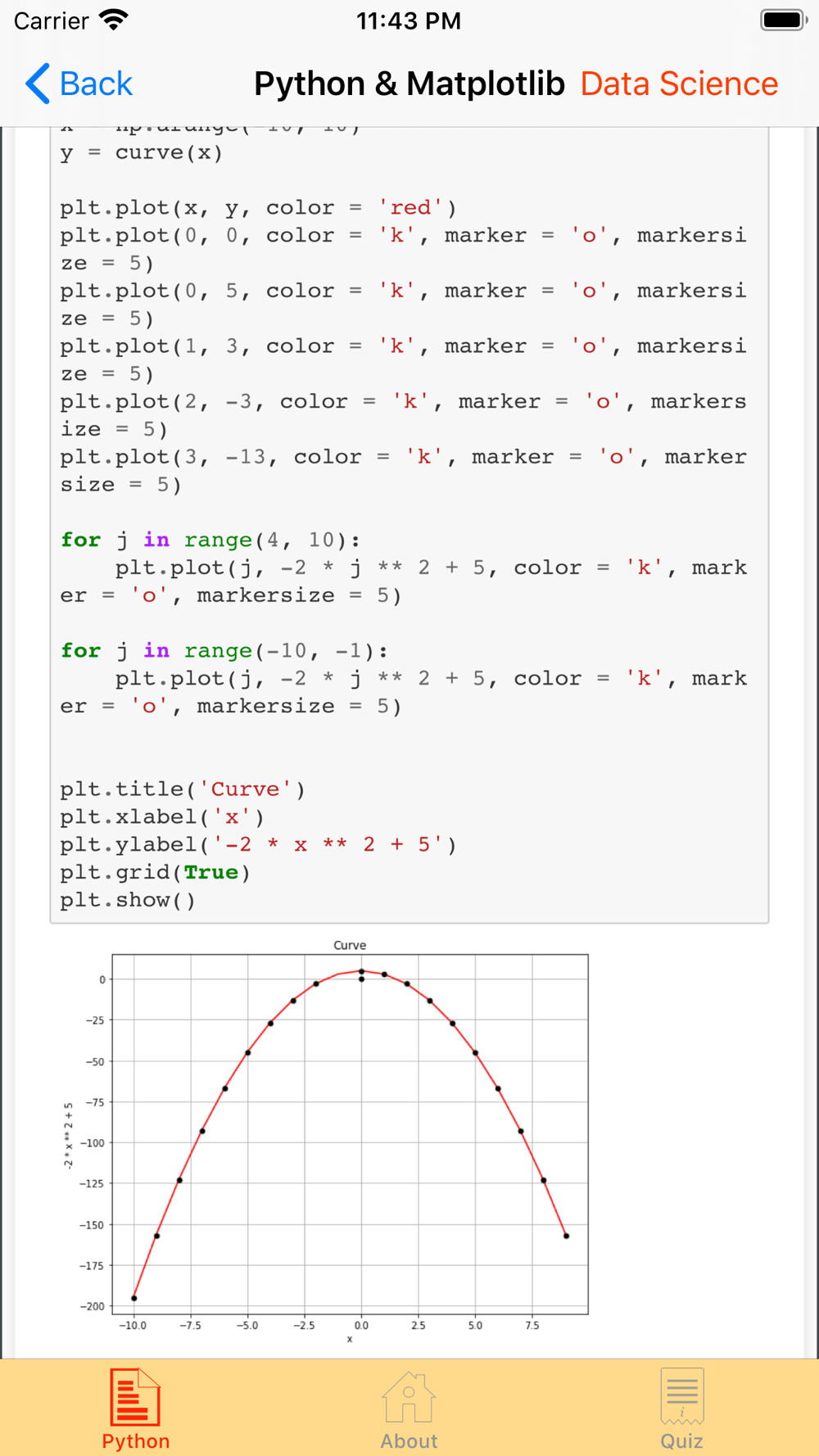Tap the 'Curve' chart title
Image resolution: width=819 pixels, height=1456 pixels.
tap(350, 945)
